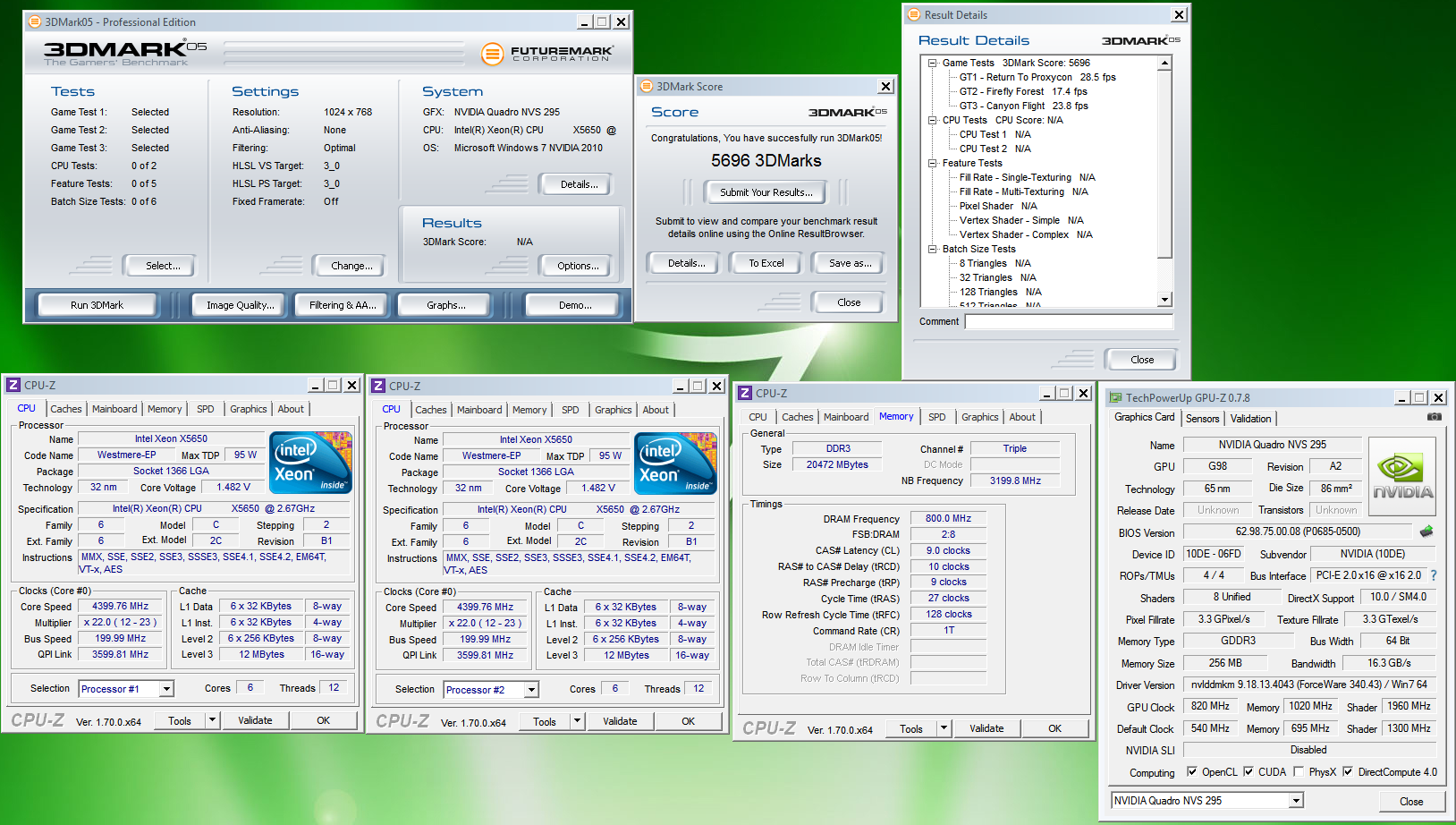
Task: Click the Bus Interface question mark icon
Action: 1434,575
